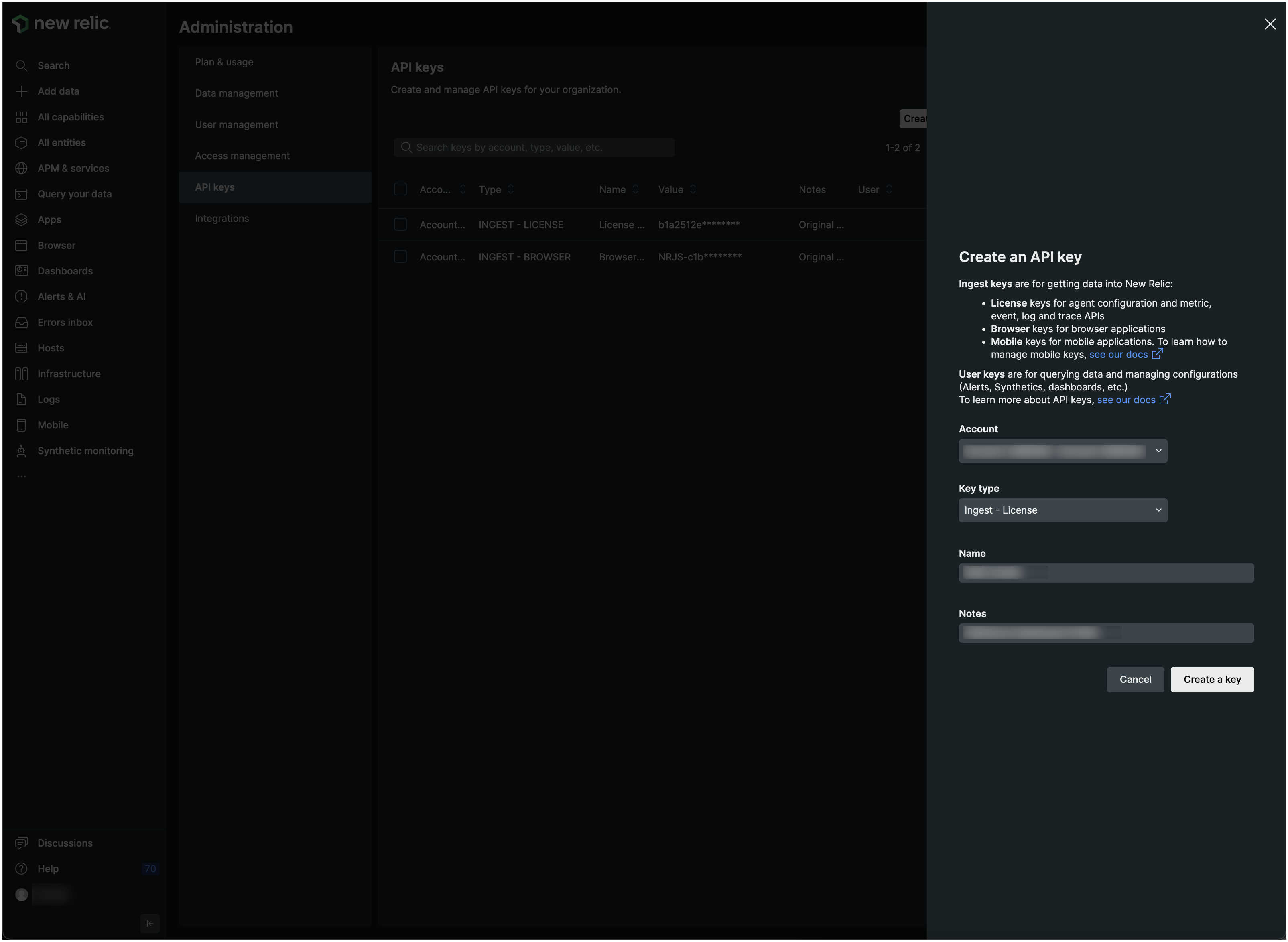The width and height of the screenshot is (1288, 942).
Task: Open APM & services globe icon
Action: pyautogui.click(x=22, y=168)
